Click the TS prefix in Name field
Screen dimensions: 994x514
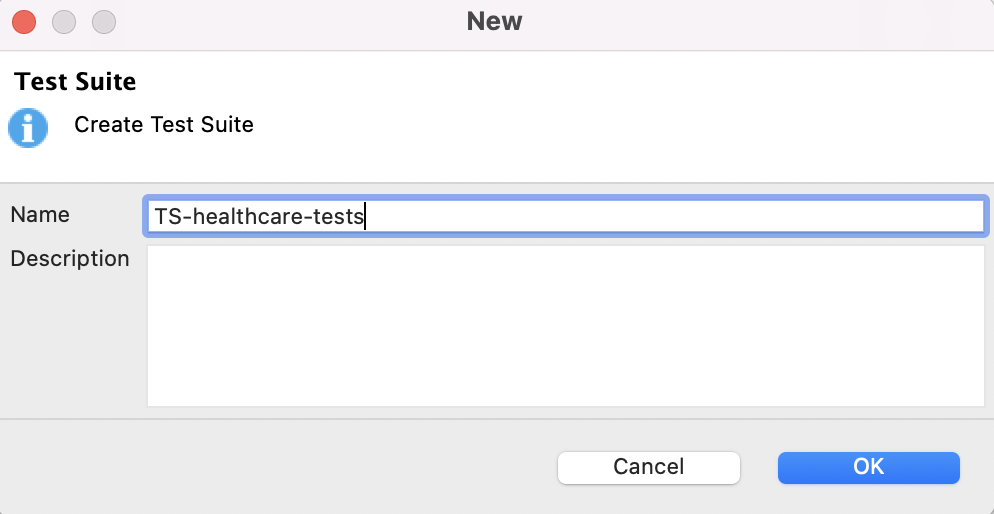point(164,216)
